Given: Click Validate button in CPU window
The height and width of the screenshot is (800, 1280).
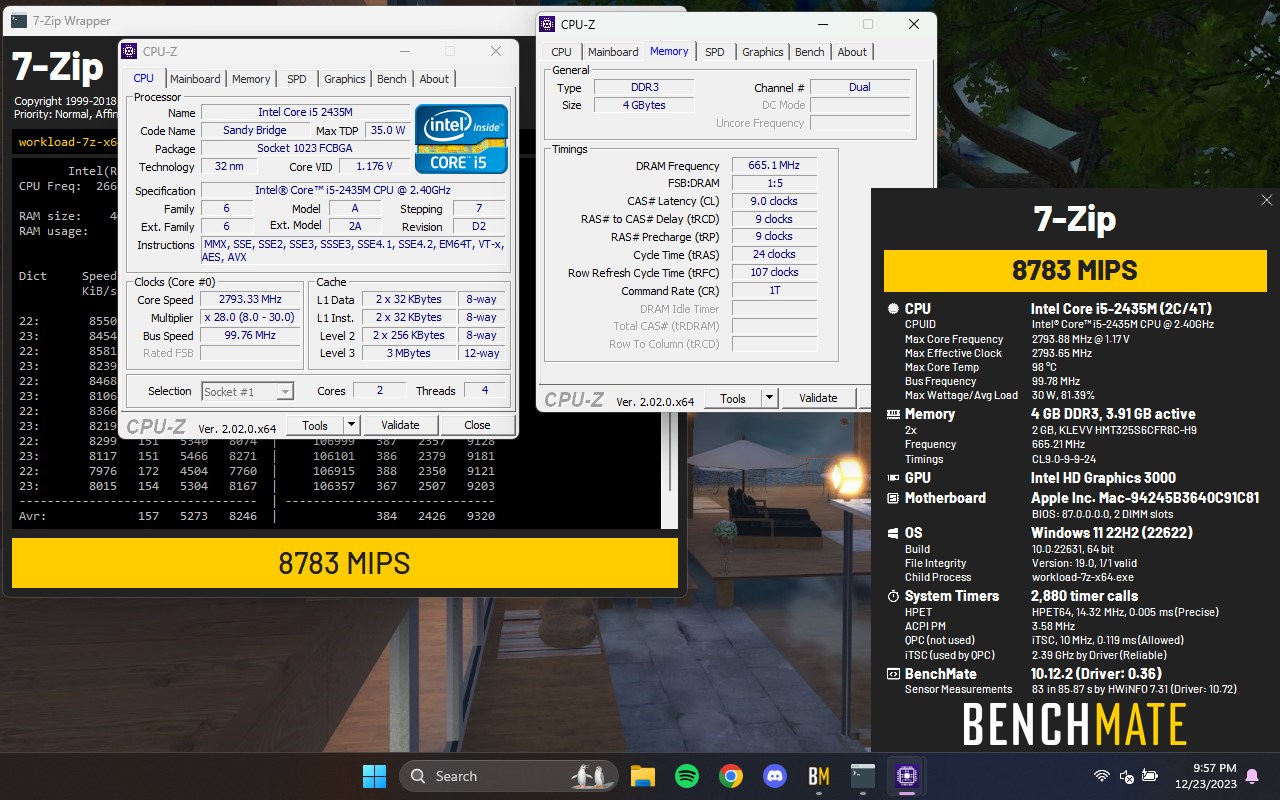Looking at the screenshot, I should pos(400,425).
